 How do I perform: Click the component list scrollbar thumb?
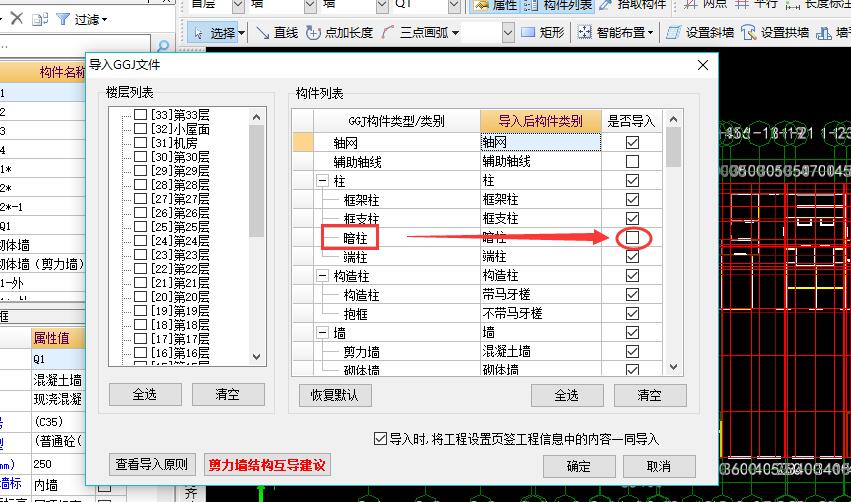click(x=674, y=147)
